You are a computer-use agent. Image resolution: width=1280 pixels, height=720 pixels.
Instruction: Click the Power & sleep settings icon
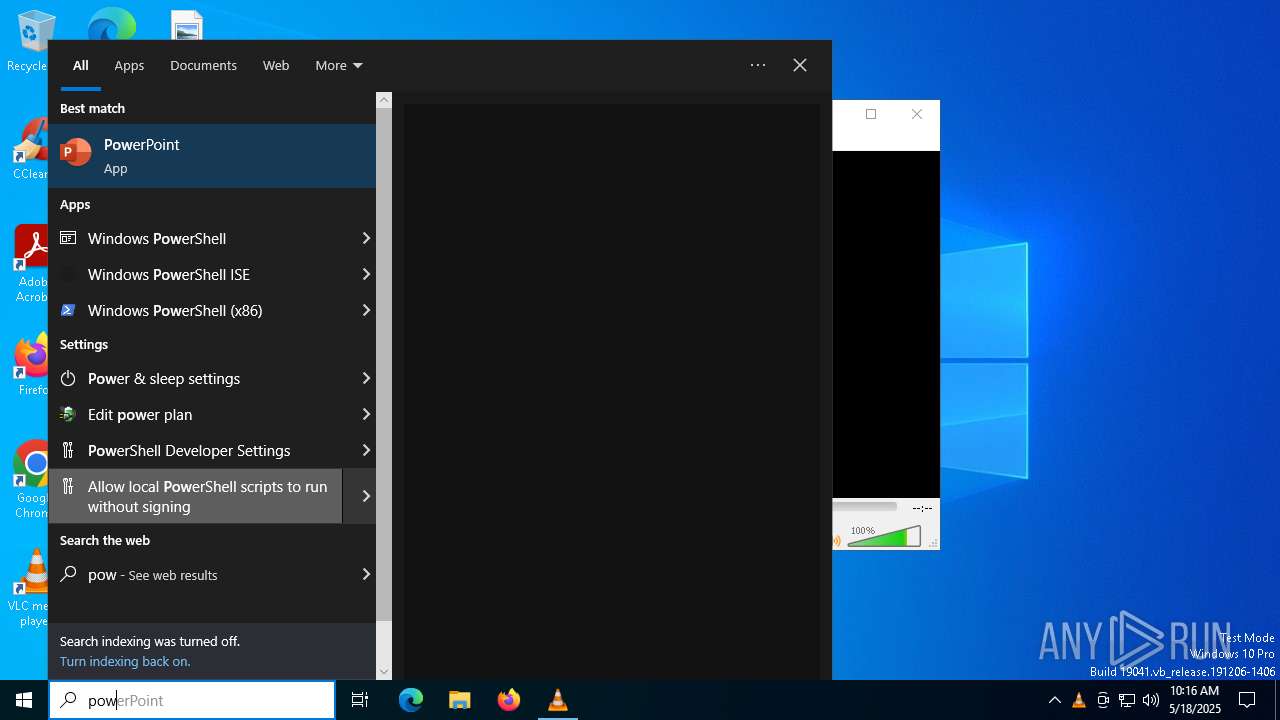(68, 378)
